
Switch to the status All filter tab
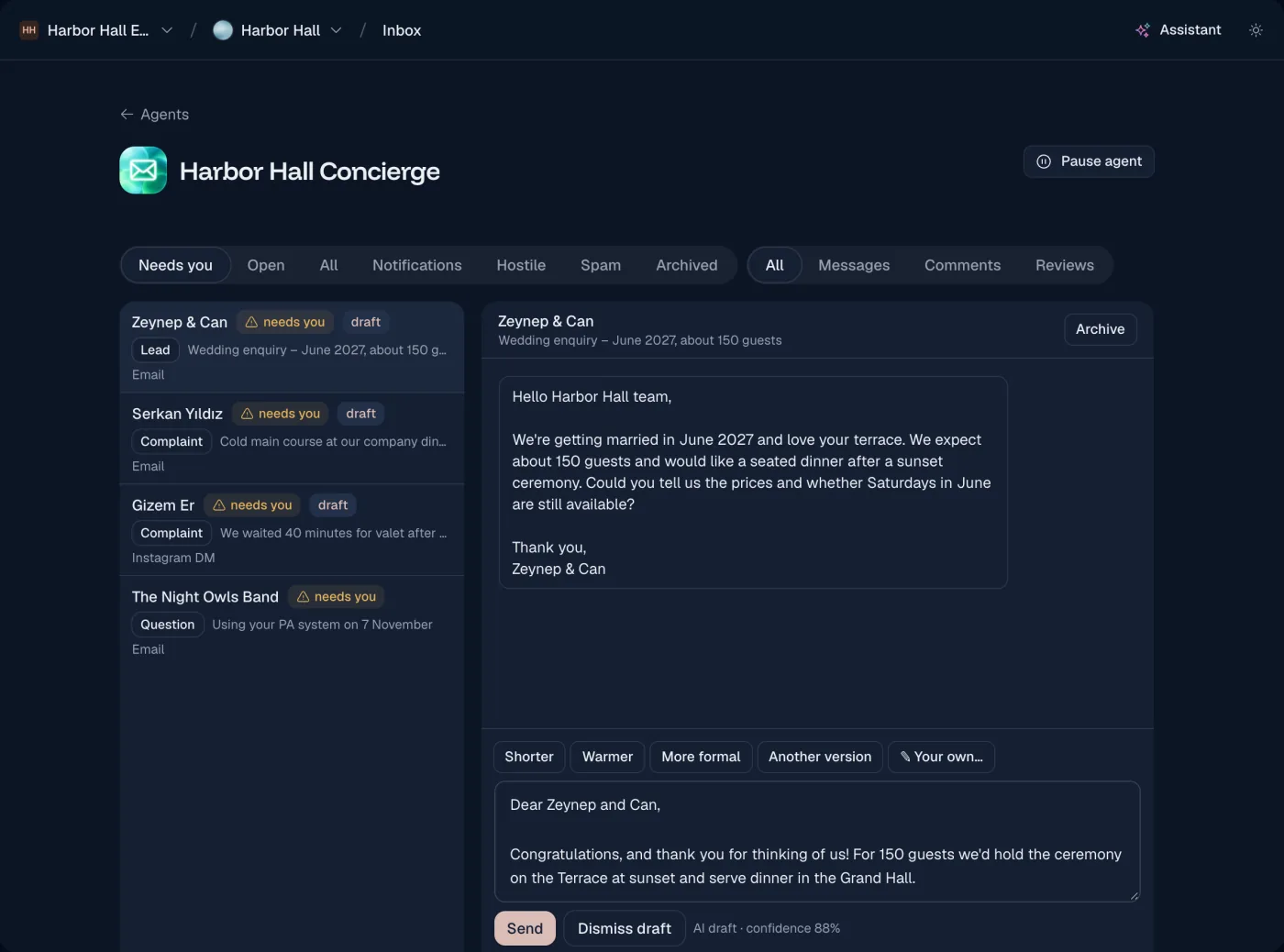point(328,265)
